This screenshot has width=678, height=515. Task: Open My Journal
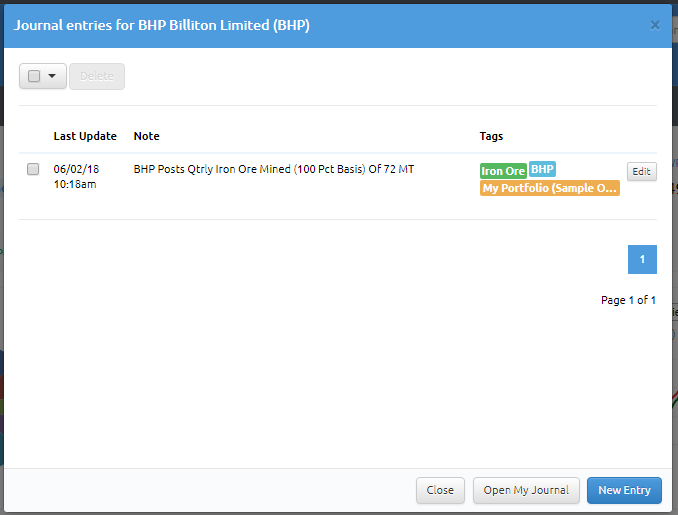click(x=526, y=490)
